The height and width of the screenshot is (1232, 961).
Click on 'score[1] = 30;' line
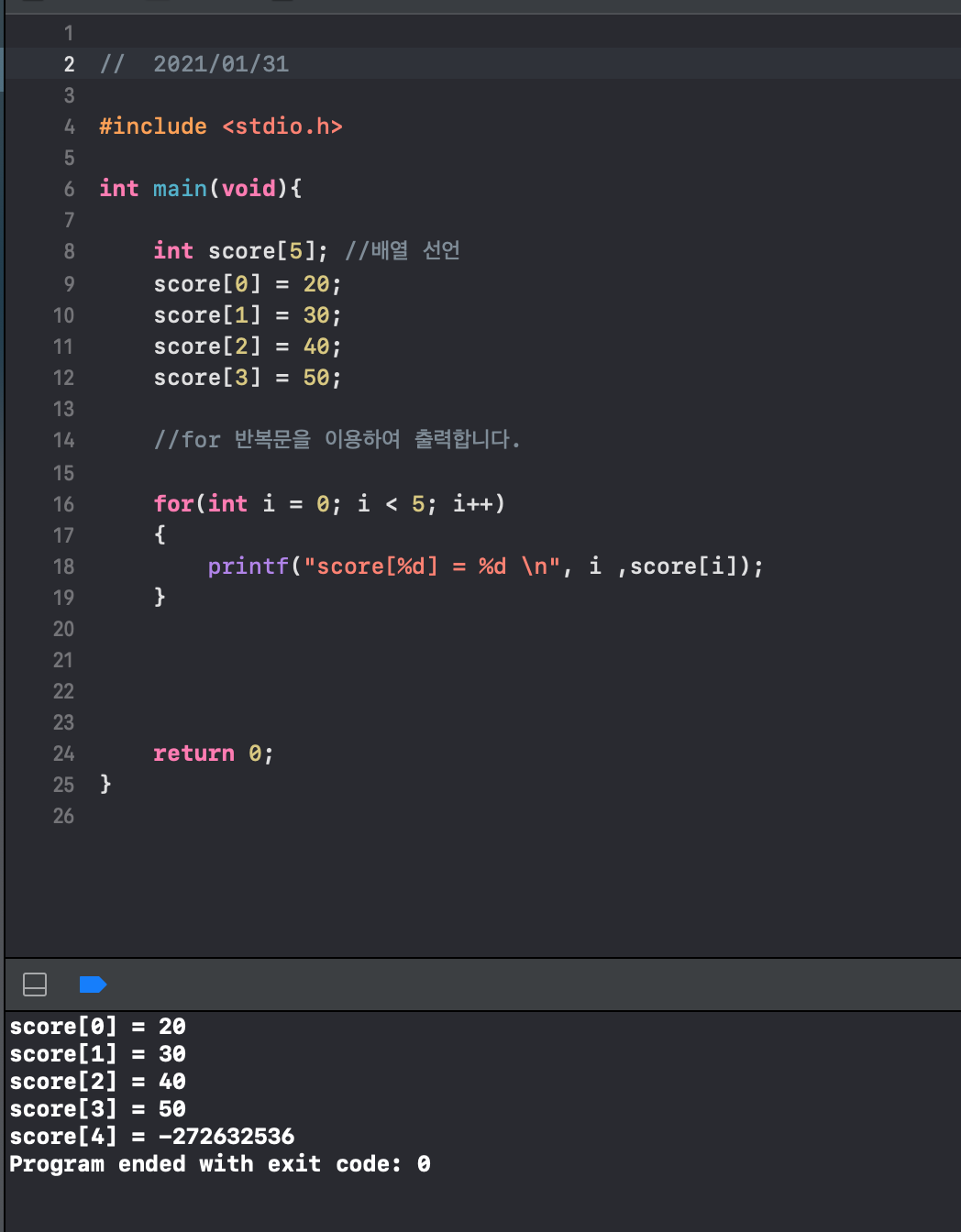248,315
